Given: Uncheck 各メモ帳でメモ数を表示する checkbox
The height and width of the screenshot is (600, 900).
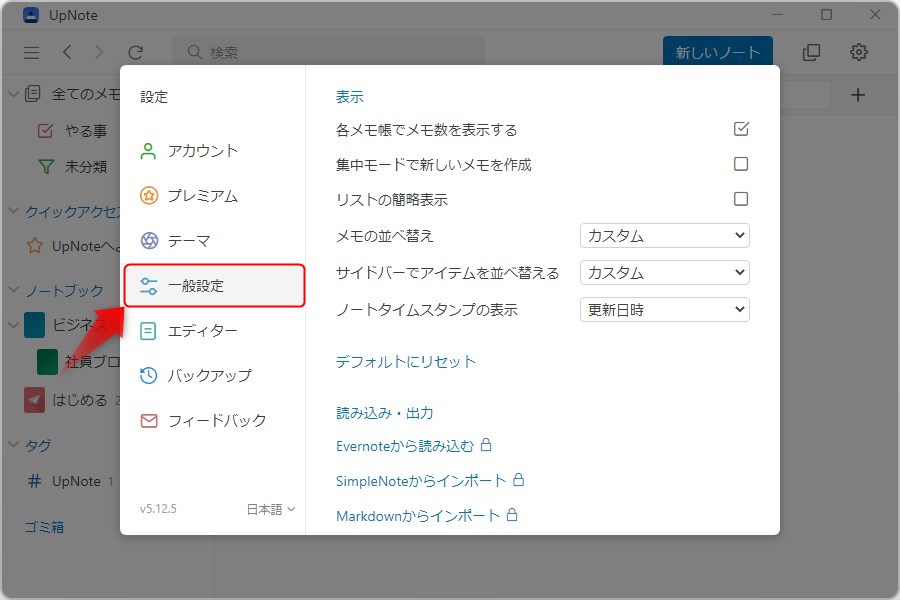Looking at the screenshot, I should click(741, 129).
